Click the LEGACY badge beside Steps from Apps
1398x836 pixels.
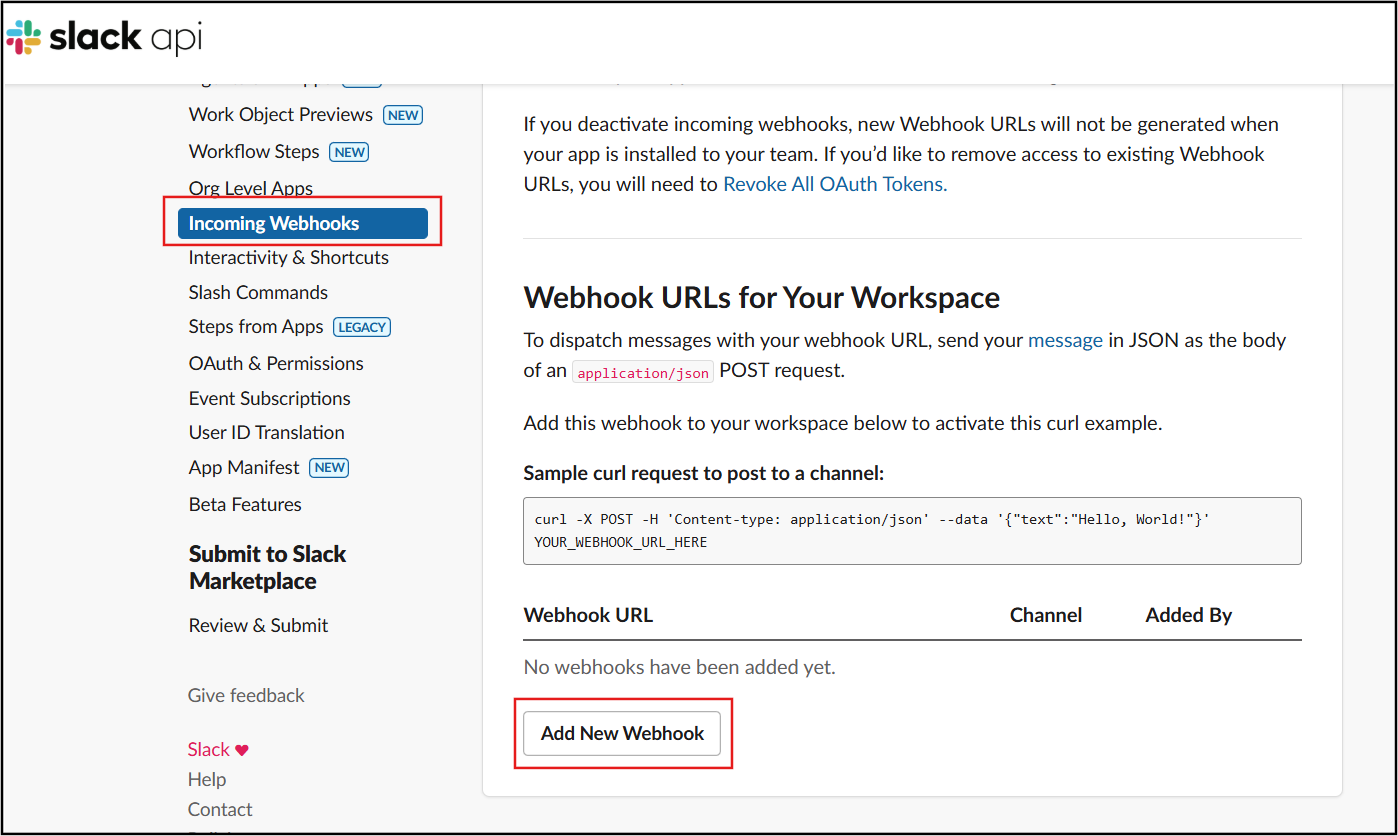click(x=362, y=327)
